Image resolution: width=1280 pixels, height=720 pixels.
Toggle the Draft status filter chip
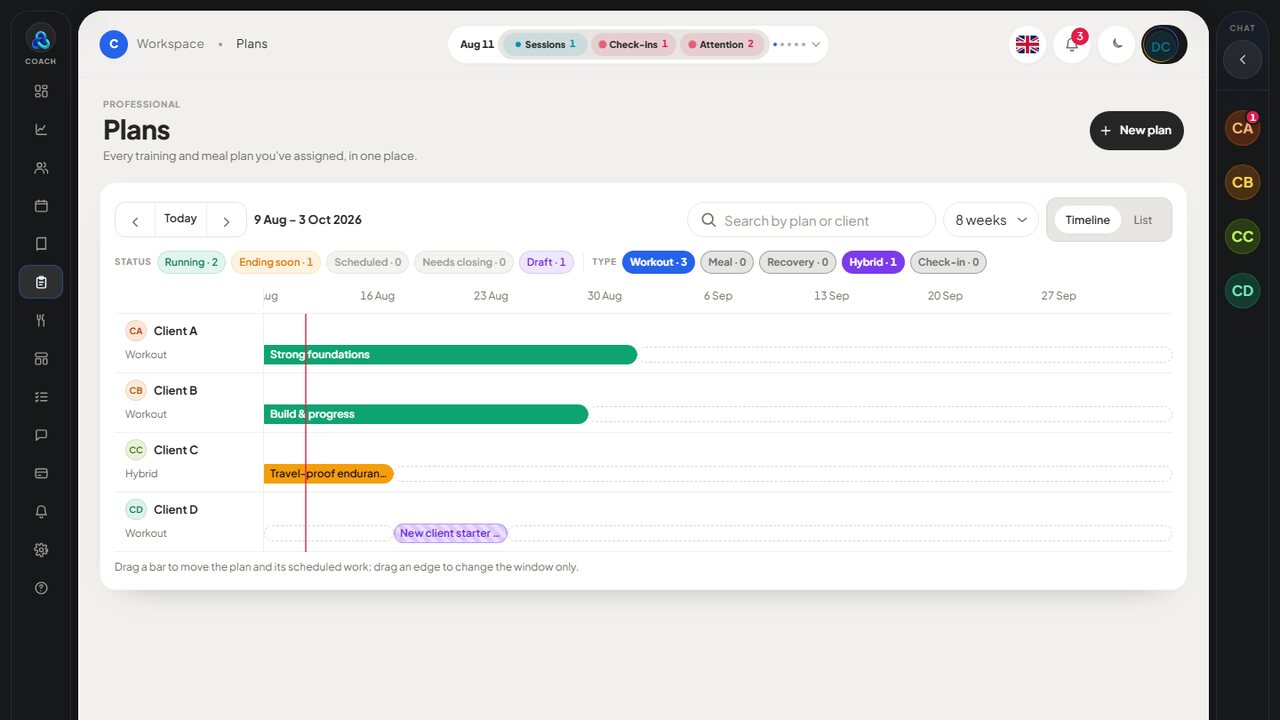click(546, 262)
